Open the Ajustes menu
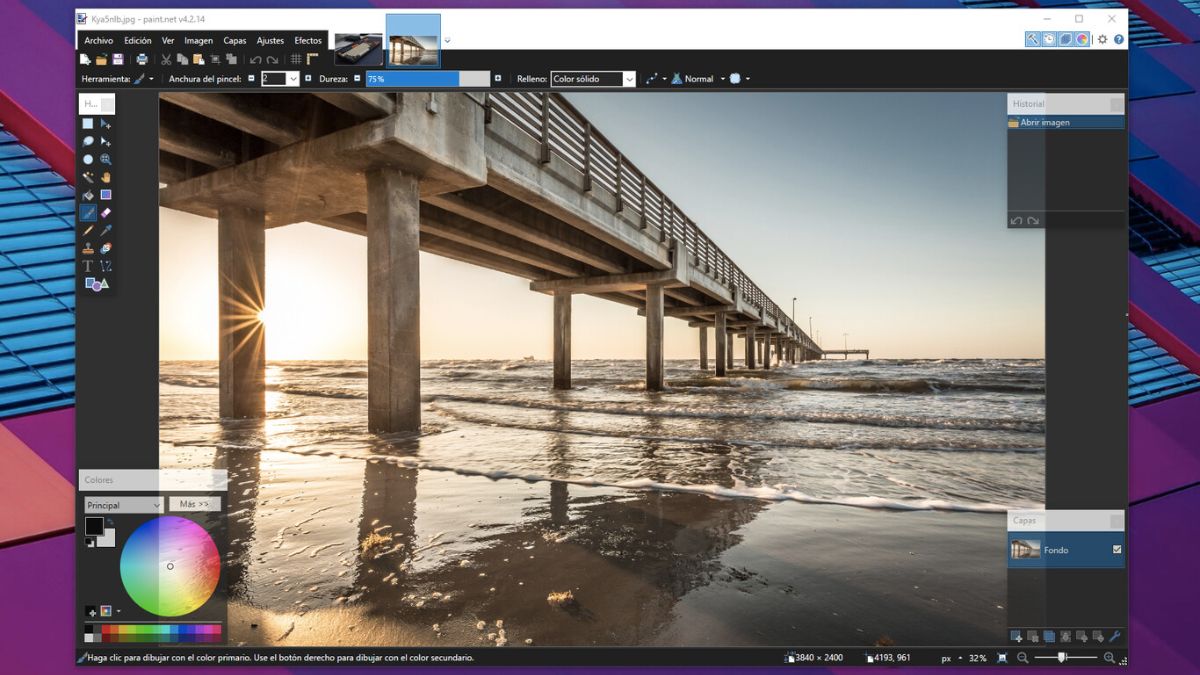 pyautogui.click(x=270, y=41)
